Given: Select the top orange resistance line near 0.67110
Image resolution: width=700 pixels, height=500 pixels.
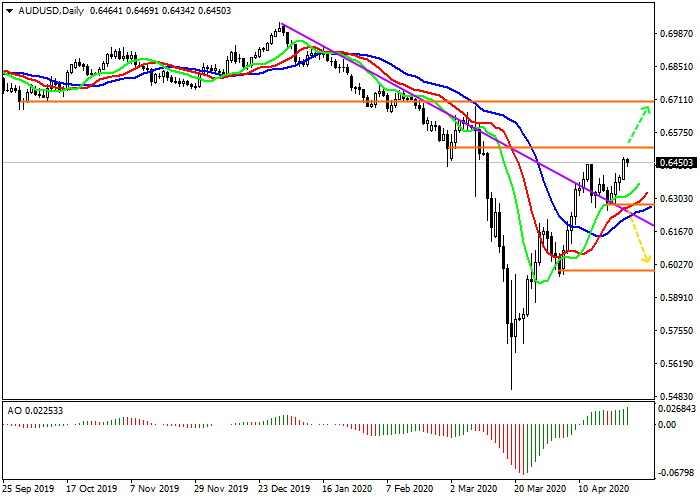Looking at the screenshot, I should 300,101.
